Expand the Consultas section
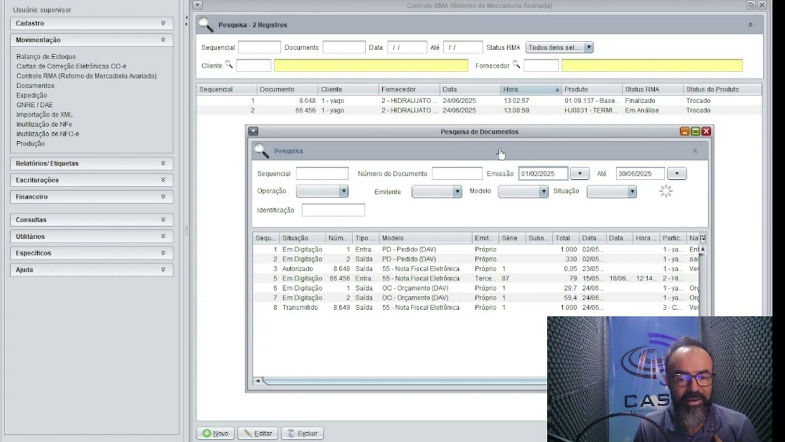The image size is (785, 442). pyautogui.click(x=92, y=220)
